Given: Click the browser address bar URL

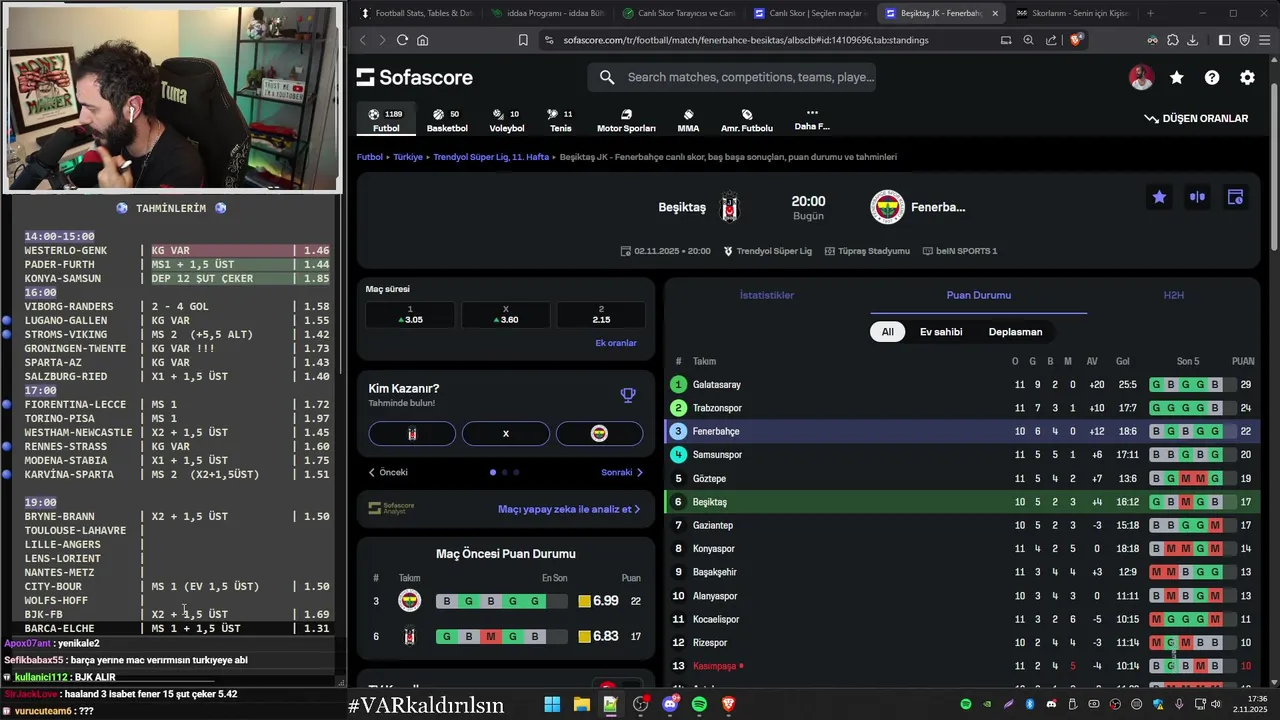Looking at the screenshot, I should pyautogui.click(x=746, y=40).
